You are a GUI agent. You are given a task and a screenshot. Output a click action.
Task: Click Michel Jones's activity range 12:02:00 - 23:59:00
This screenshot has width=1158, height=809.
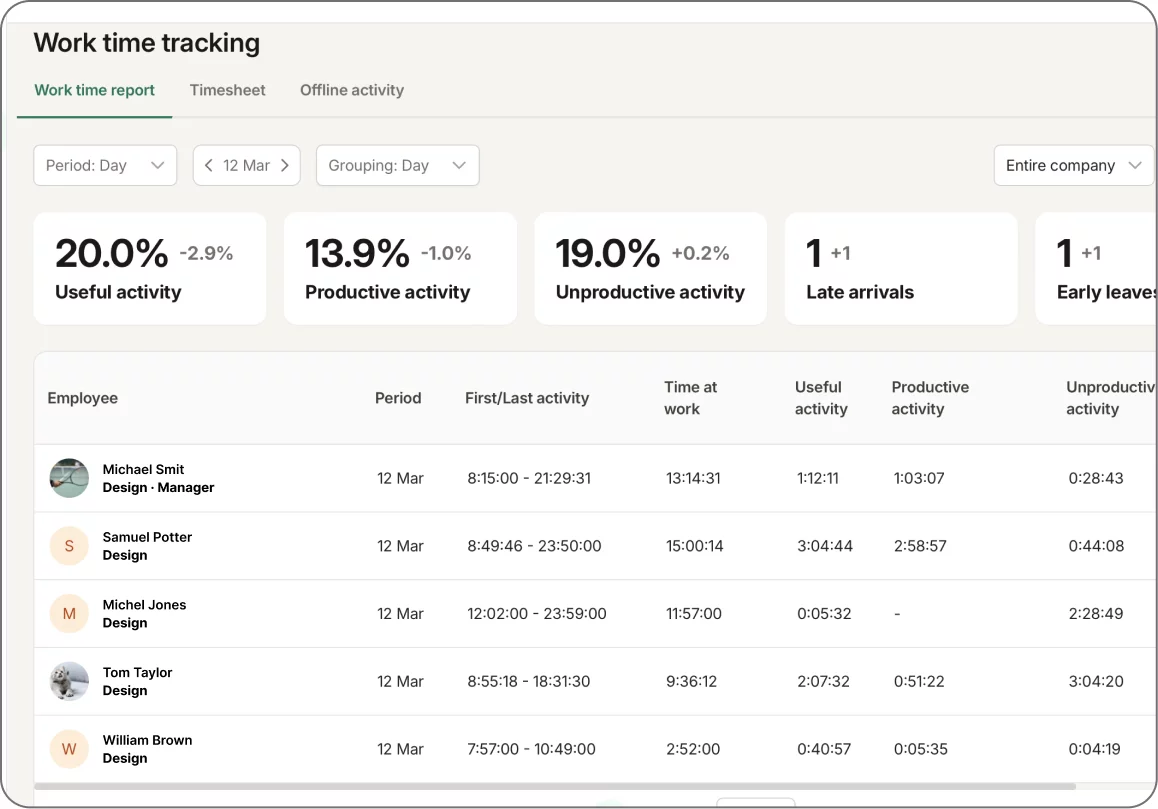537,613
